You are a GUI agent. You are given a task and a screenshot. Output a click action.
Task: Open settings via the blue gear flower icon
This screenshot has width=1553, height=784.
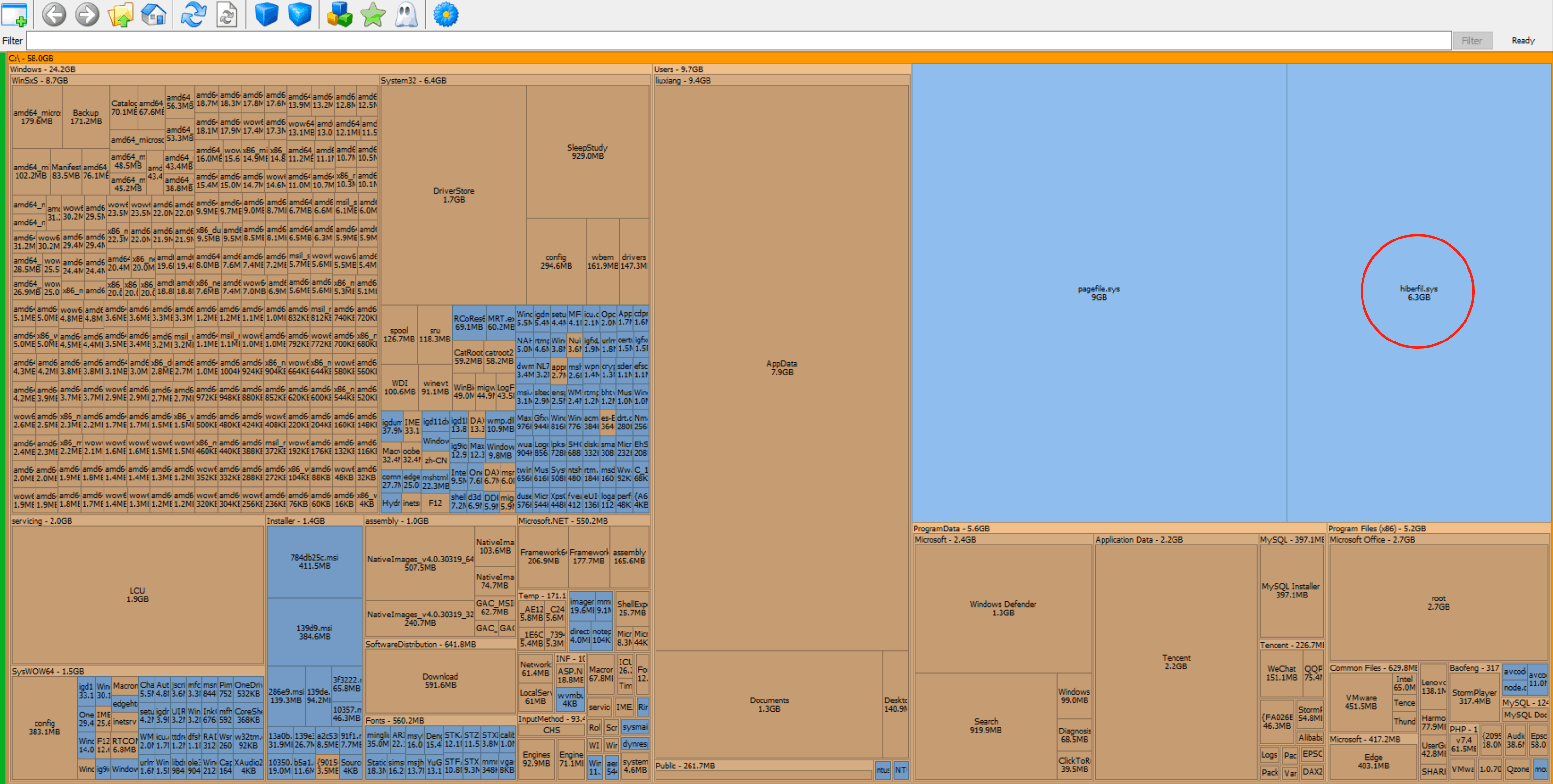pos(446,15)
